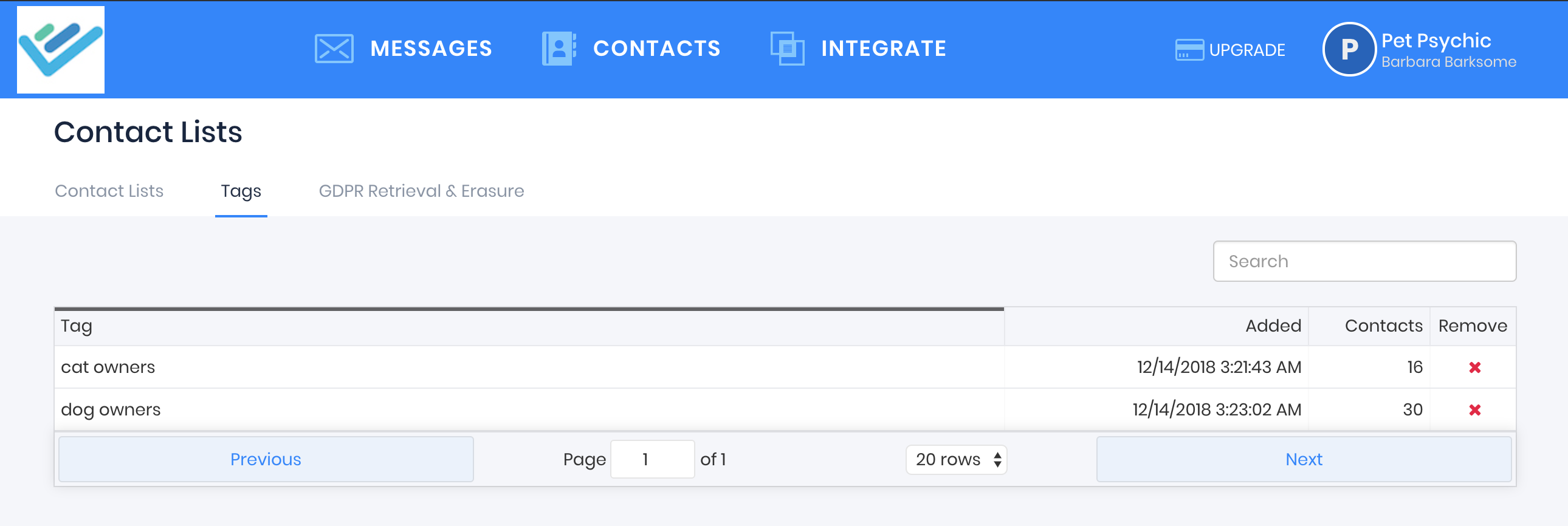Click the Contacts address book icon
Image resolution: width=1568 pixels, height=526 pixels.
click(558, 49)
